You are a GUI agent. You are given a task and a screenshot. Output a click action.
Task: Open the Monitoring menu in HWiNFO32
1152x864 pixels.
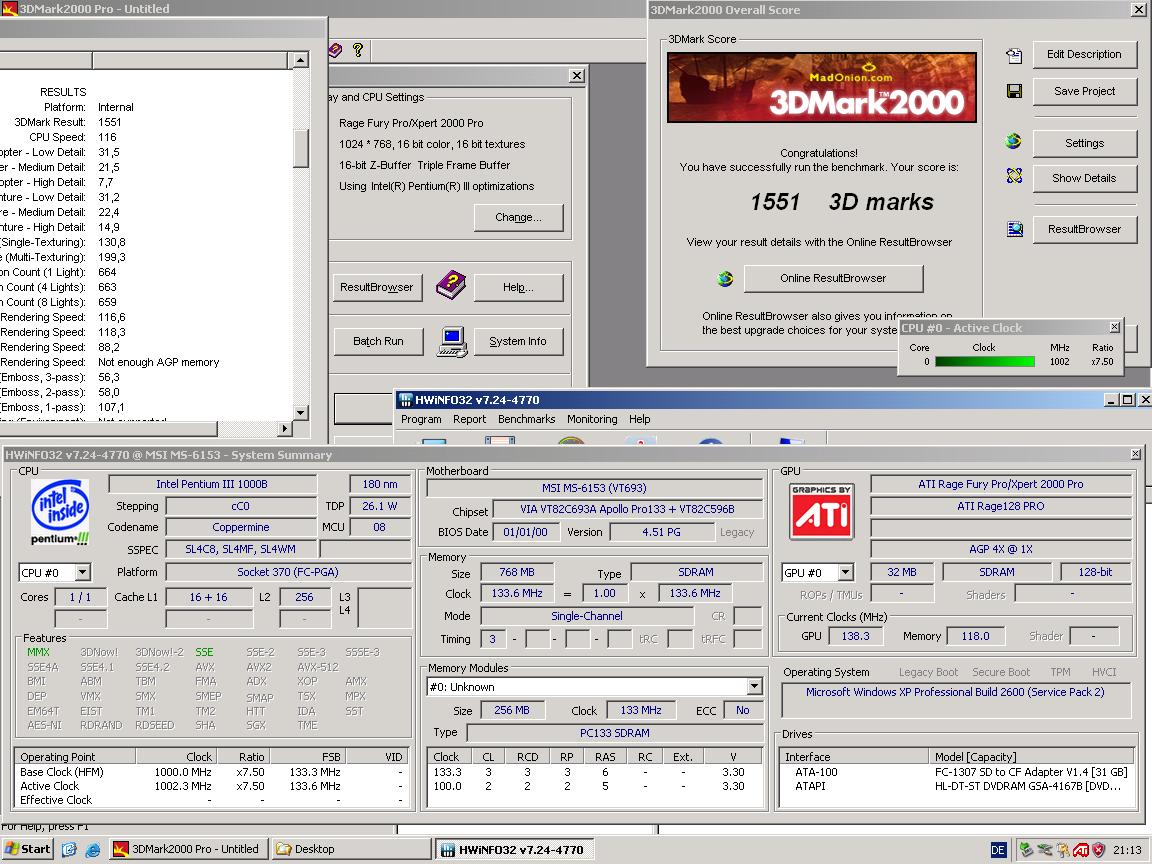point(592,419)
